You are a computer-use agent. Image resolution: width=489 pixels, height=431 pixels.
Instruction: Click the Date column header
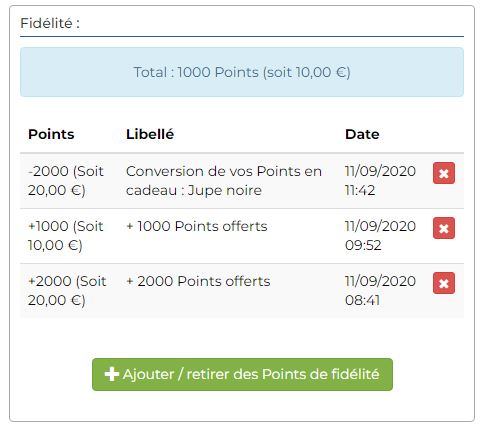click(x=362, y=134)
